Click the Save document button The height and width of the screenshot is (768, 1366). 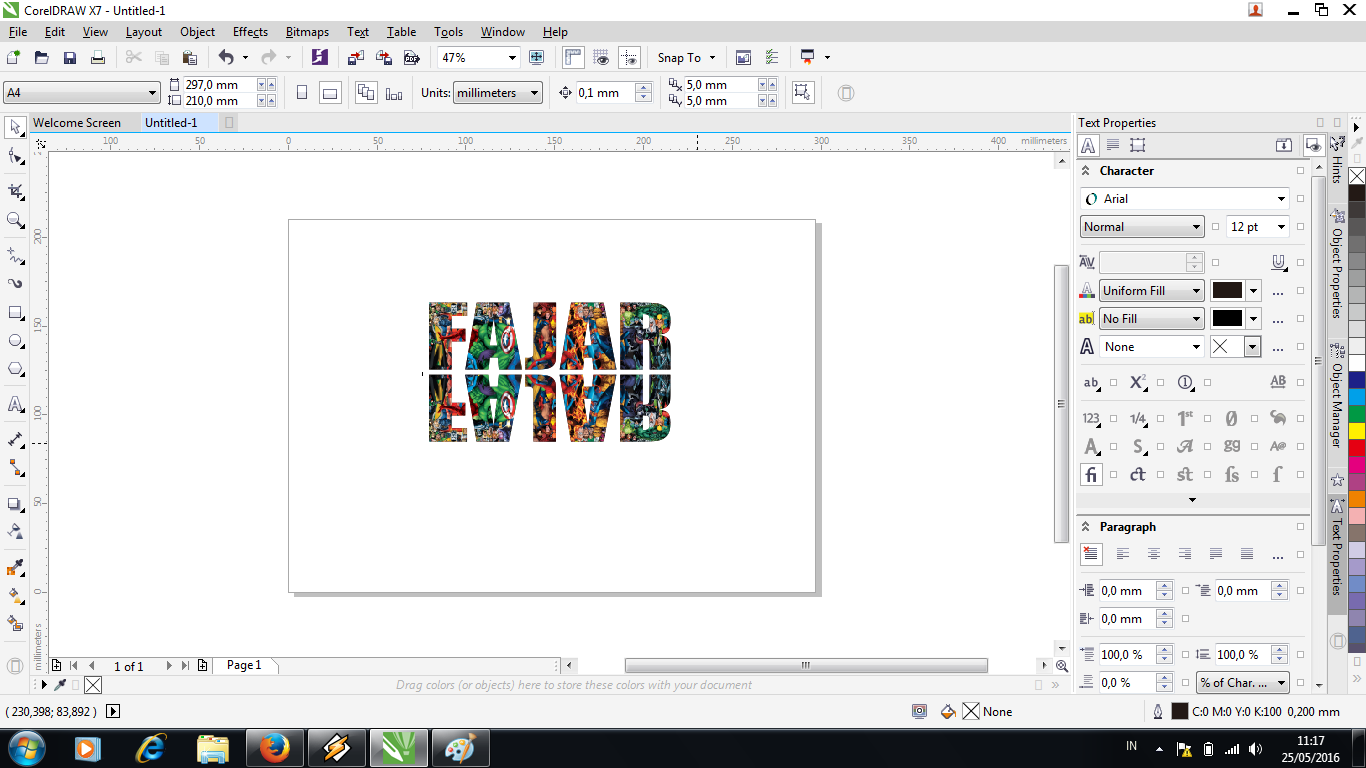tap(69, 57)
